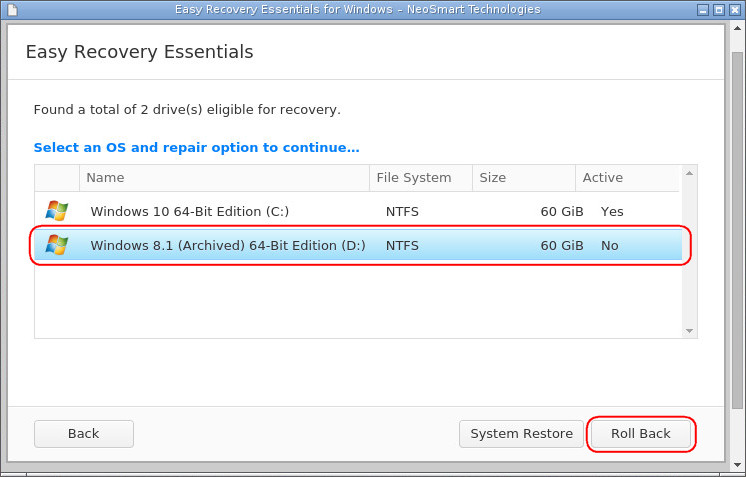This screenshot has height=477, width=746.
Task: Sort list by Active column header
Action: 627,178
